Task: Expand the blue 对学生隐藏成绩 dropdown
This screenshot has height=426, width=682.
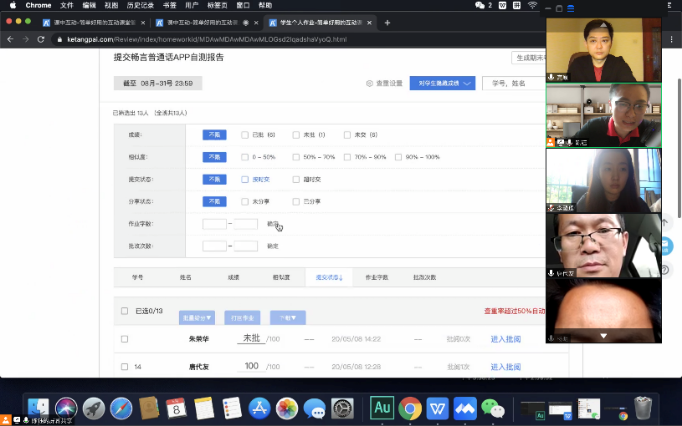Action: pos(442,84)
